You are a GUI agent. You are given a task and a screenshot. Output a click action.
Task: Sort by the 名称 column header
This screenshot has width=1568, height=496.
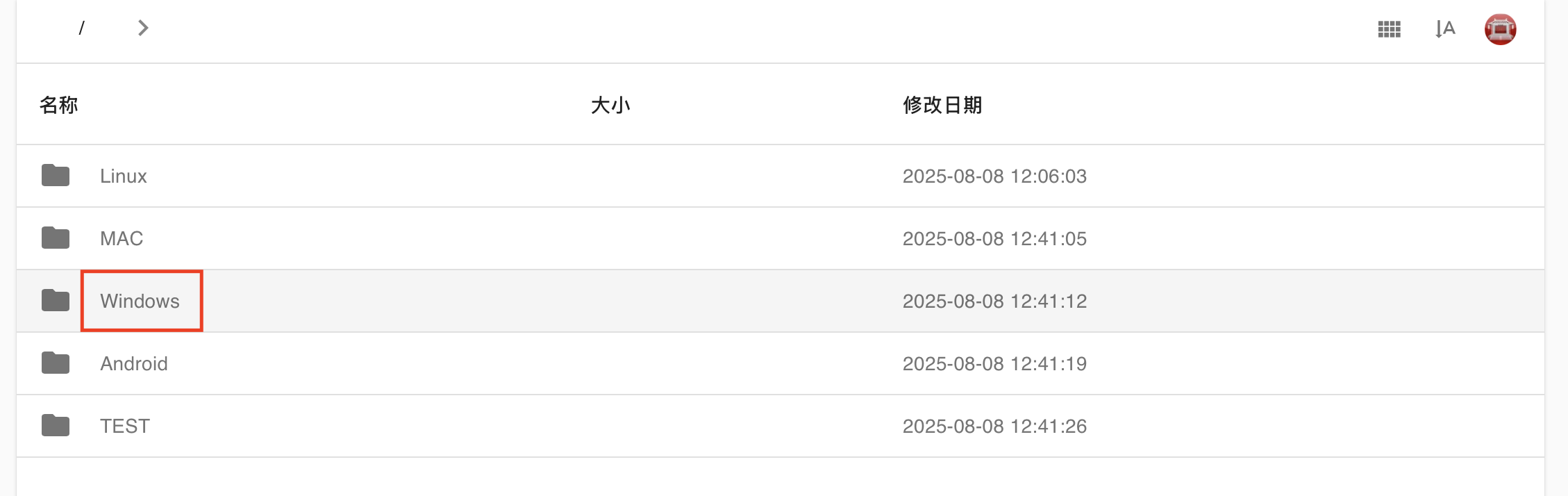tap(59, 105)
